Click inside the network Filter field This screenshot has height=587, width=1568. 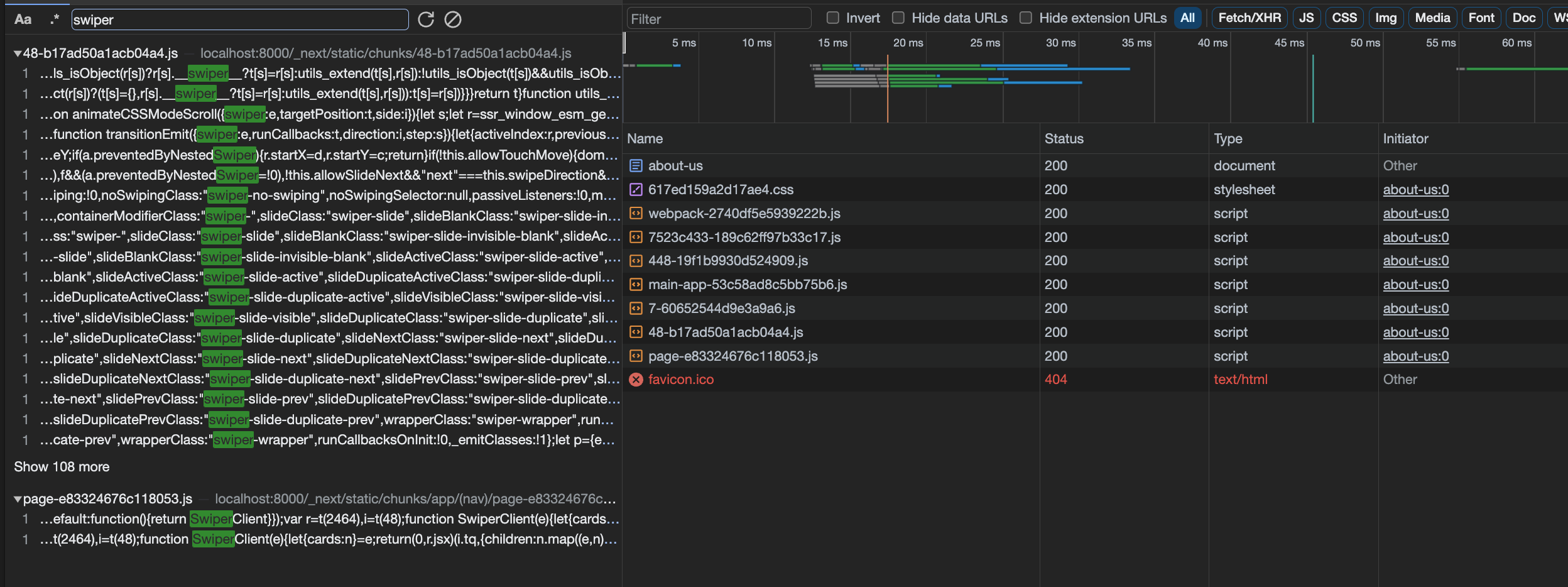coord(719,18)
